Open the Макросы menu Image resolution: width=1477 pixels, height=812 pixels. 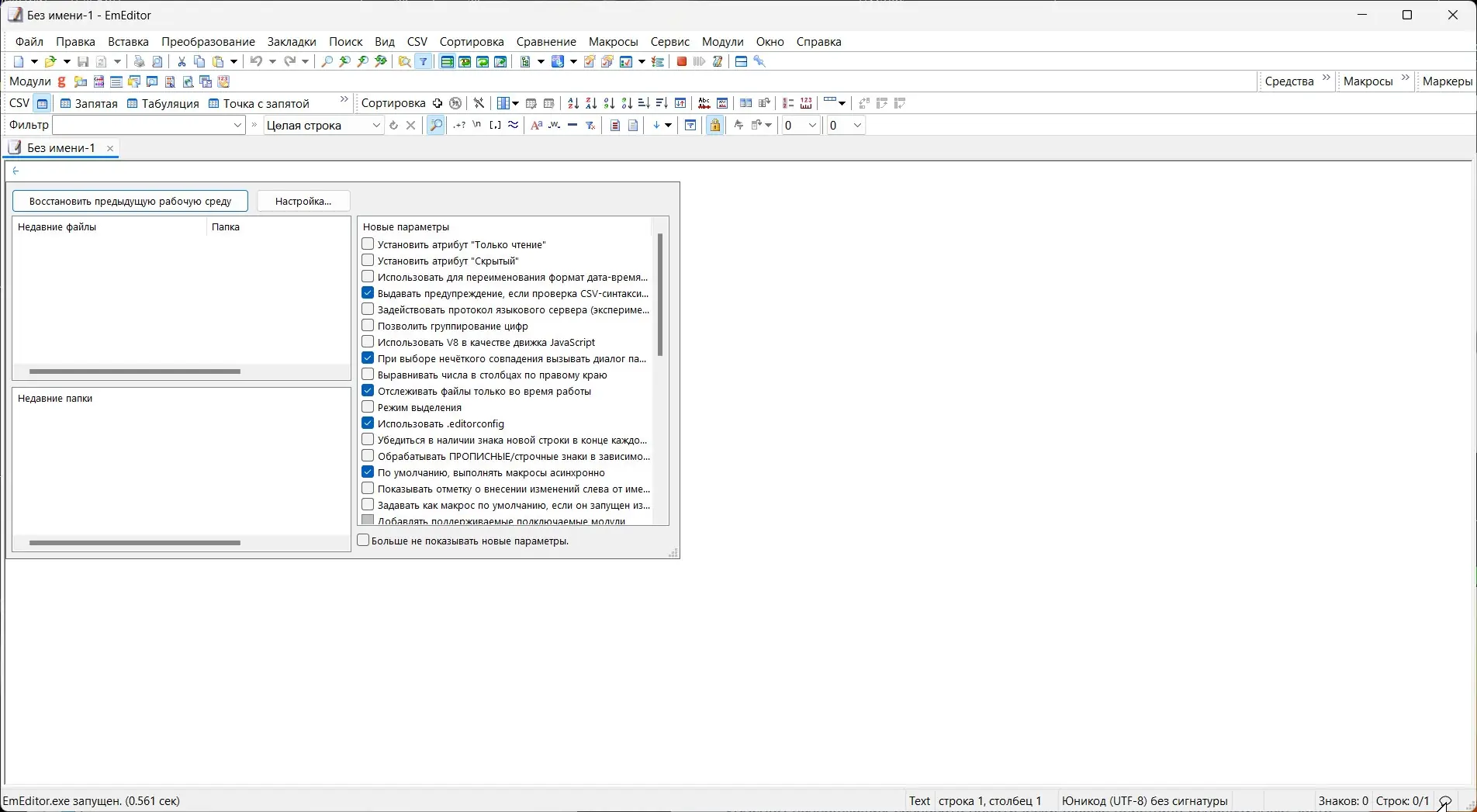point(612,42)
